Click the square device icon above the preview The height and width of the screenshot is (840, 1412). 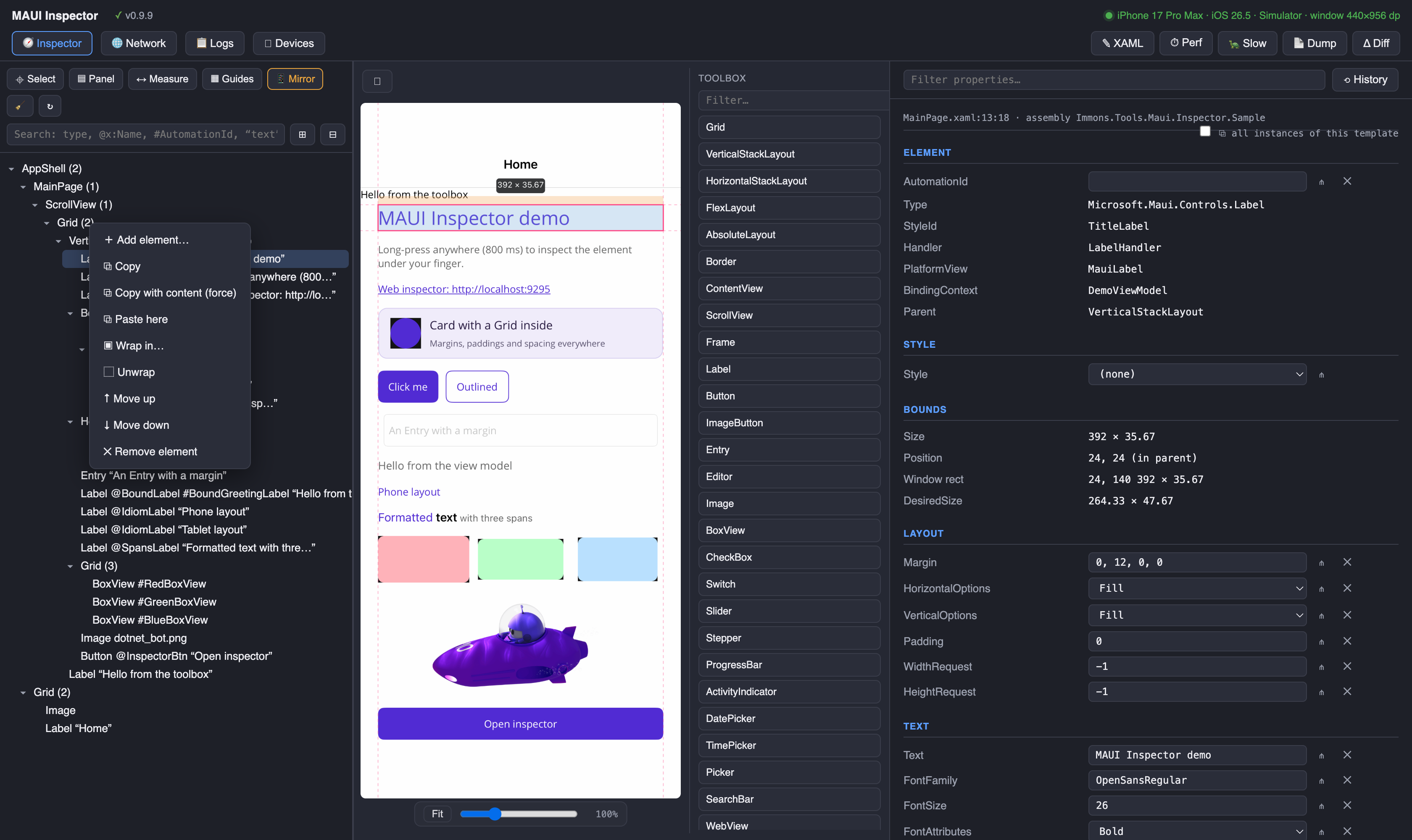[377, 81]
